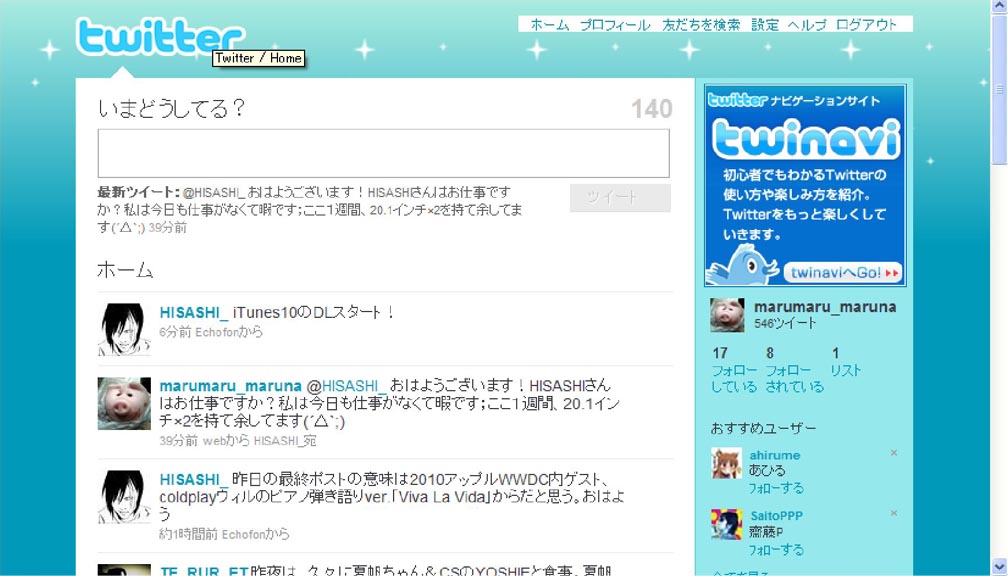
Task: Open the 約1時間前 tweet timestamp
Action: pos(188,534)
